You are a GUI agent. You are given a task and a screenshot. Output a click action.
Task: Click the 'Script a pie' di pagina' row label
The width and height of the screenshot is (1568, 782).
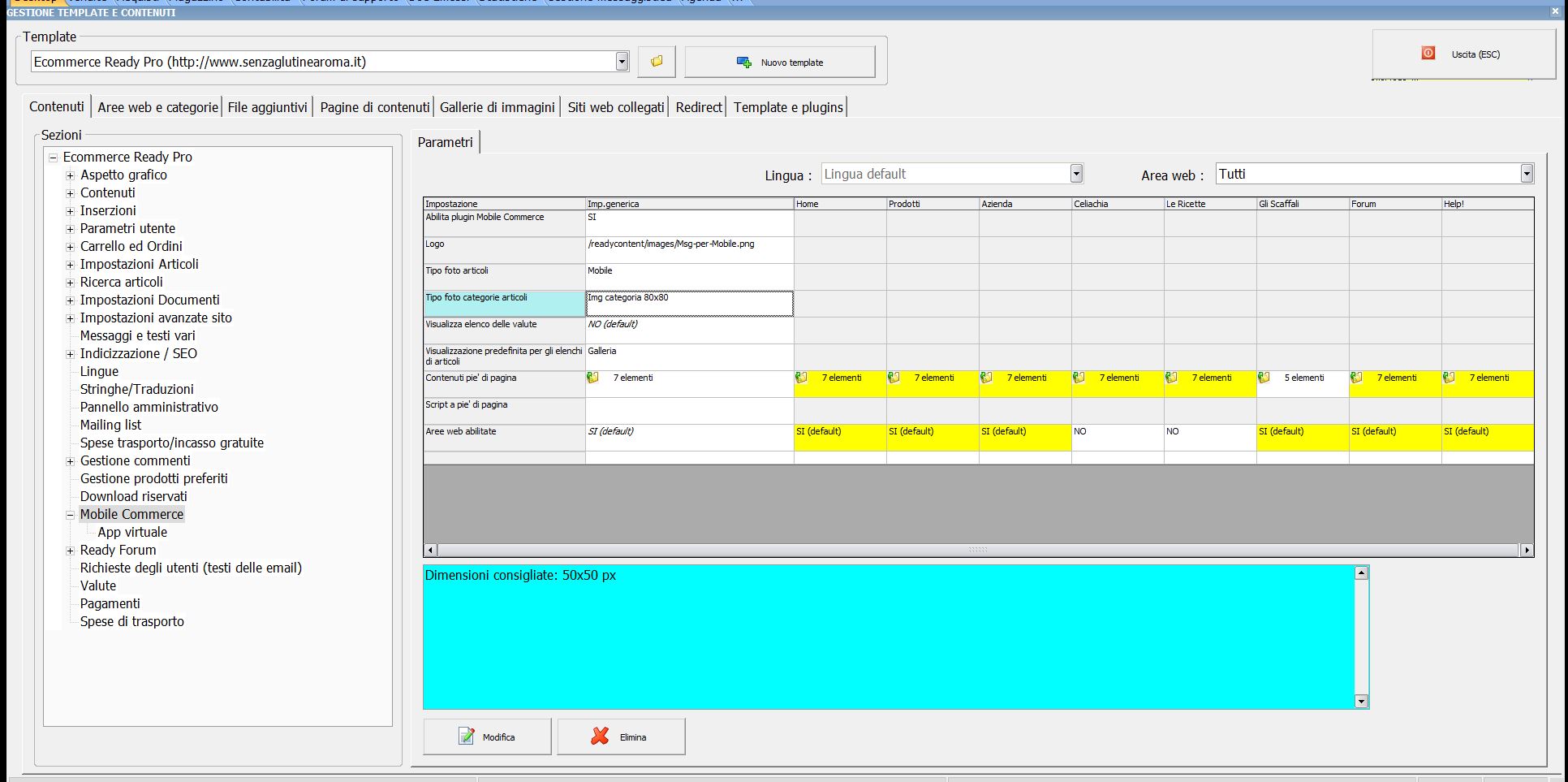[504, 411]
